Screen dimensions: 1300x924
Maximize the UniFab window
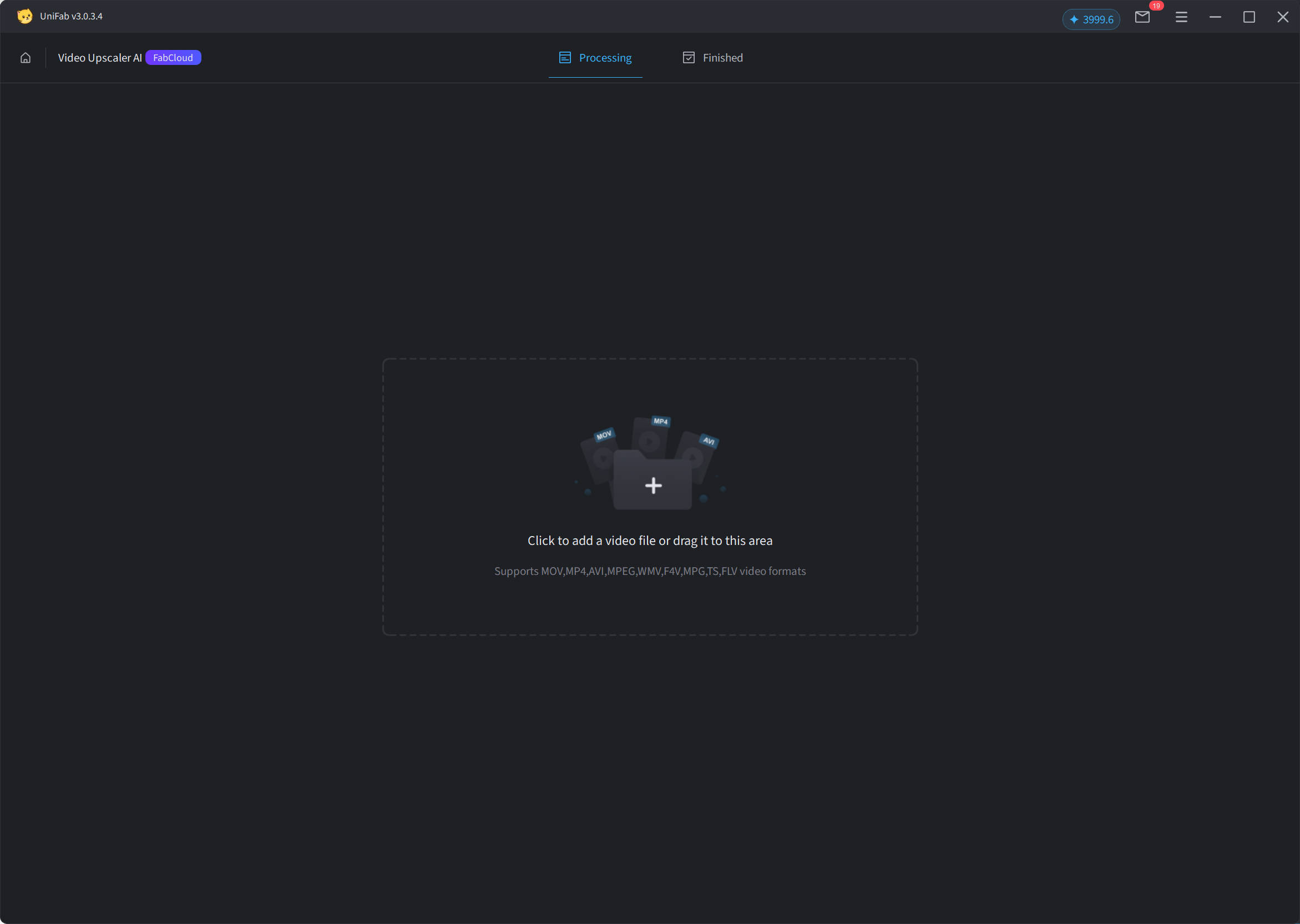pyautogui.click(x=1249, y=18)
